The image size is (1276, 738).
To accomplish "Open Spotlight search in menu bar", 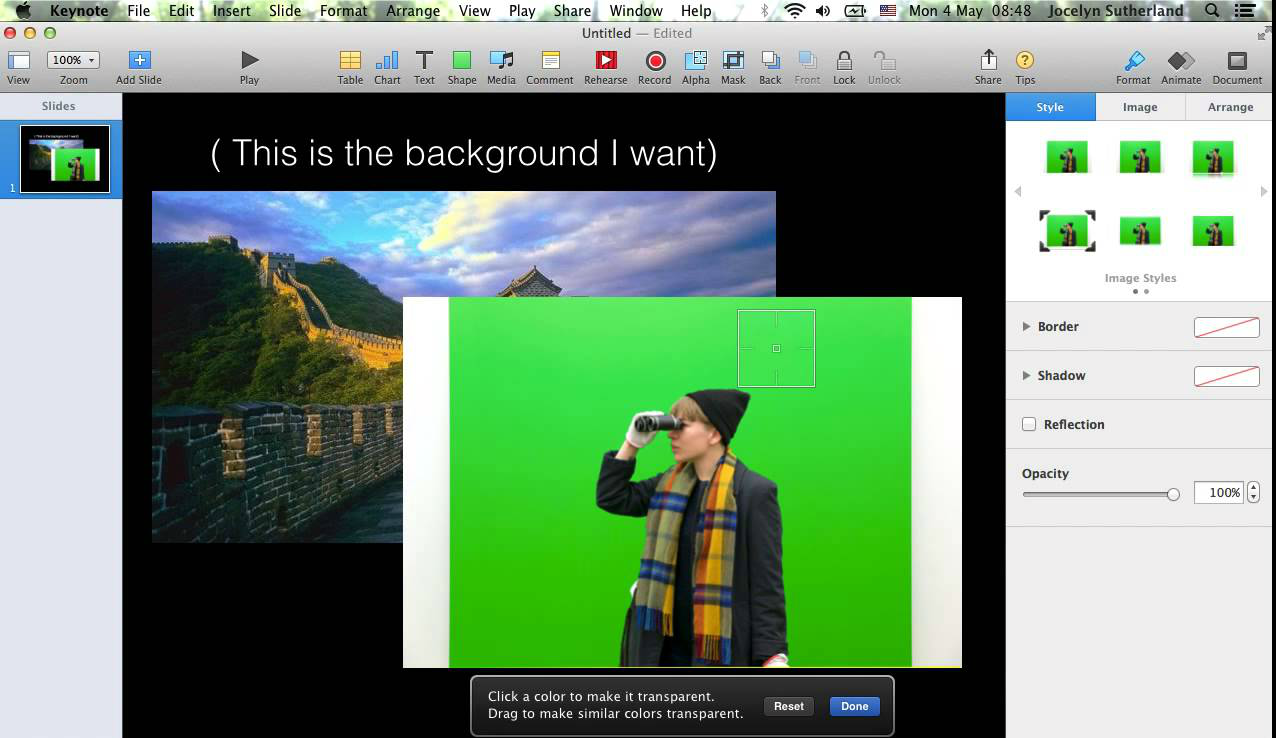I will (x=1212, y=11).
